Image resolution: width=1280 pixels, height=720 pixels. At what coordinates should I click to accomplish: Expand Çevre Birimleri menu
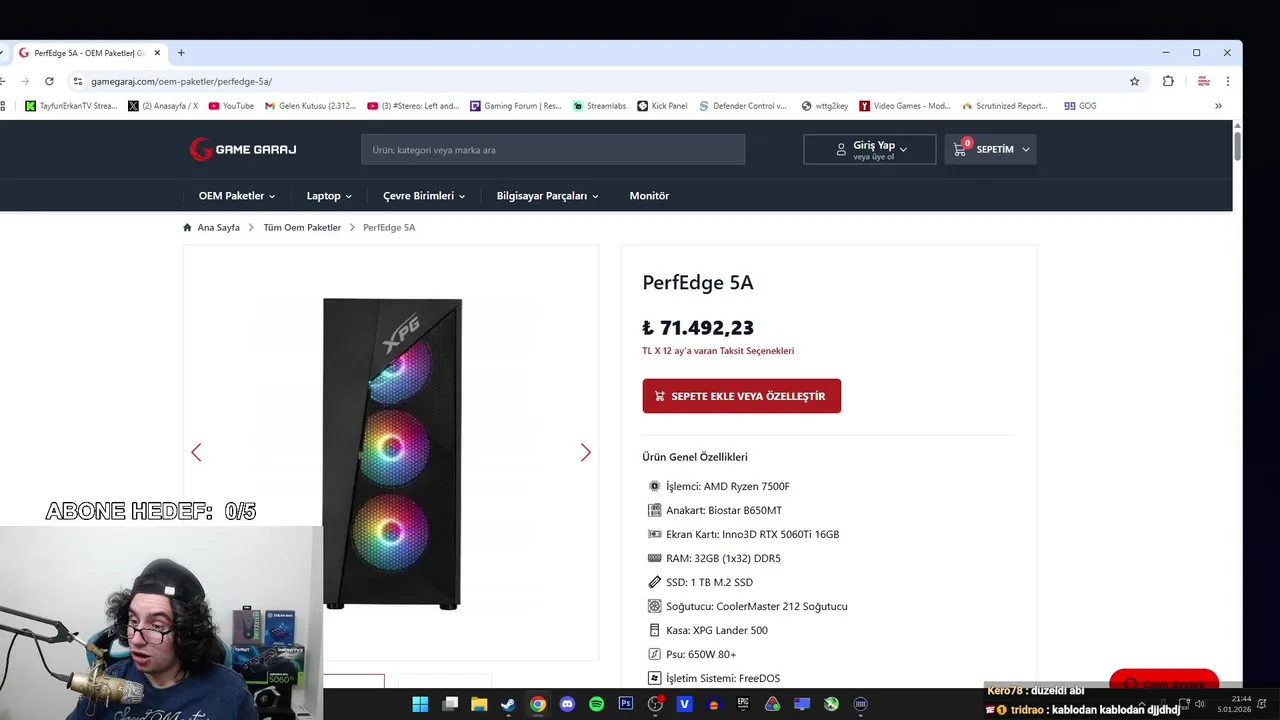click(424, 196)
